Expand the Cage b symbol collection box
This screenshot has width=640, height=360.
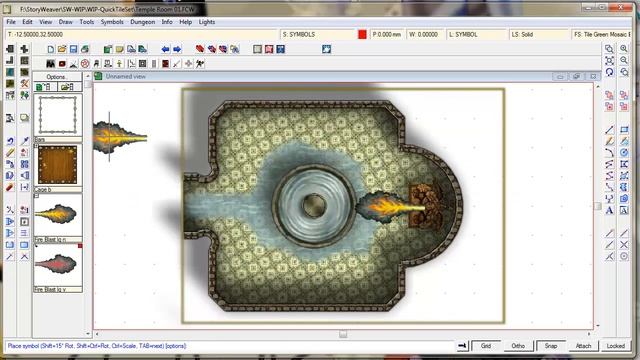36,146
